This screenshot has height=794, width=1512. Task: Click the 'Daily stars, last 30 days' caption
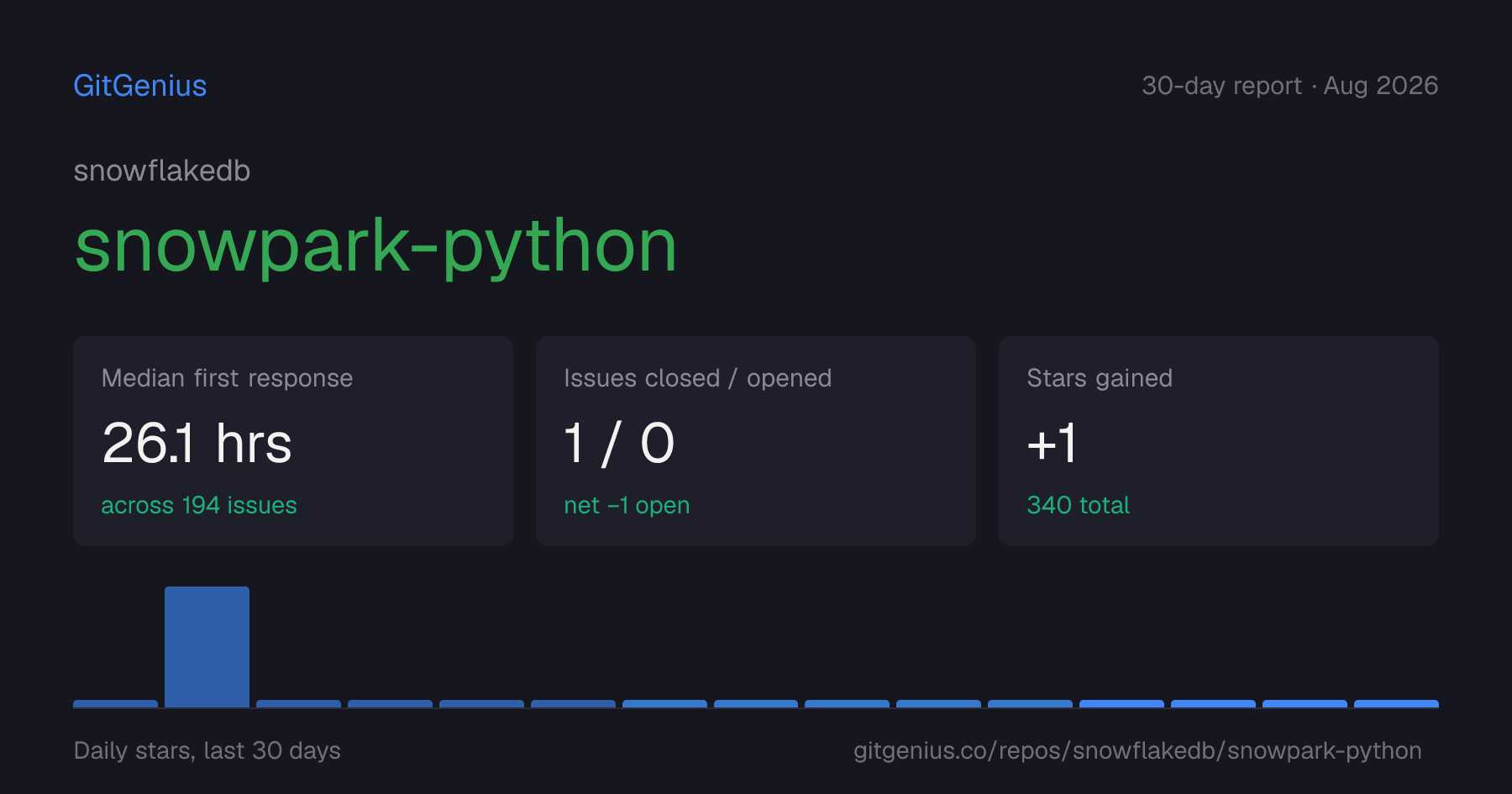pyautogui.click(x=207, y=750)
